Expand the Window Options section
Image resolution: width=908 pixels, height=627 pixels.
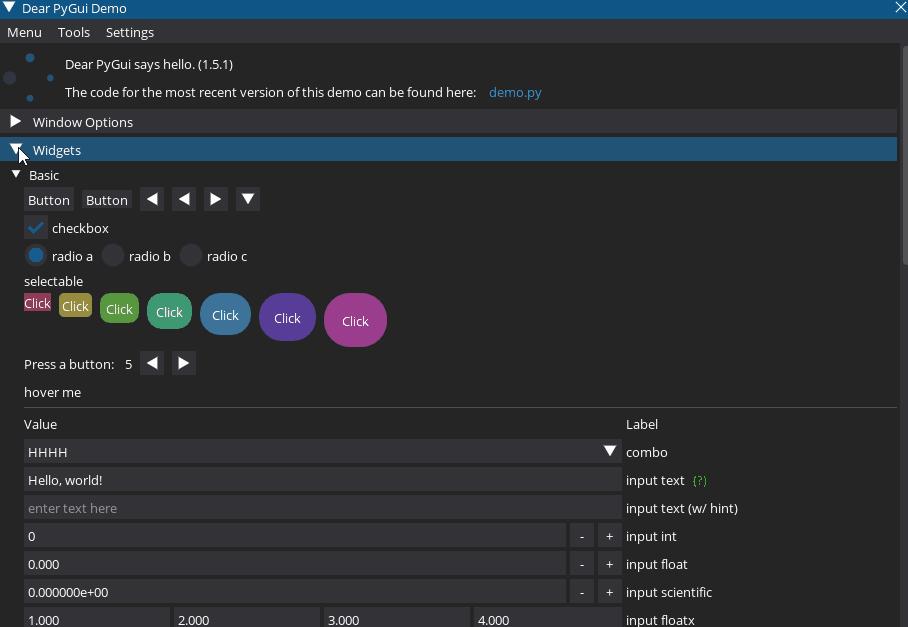point(83,122)
